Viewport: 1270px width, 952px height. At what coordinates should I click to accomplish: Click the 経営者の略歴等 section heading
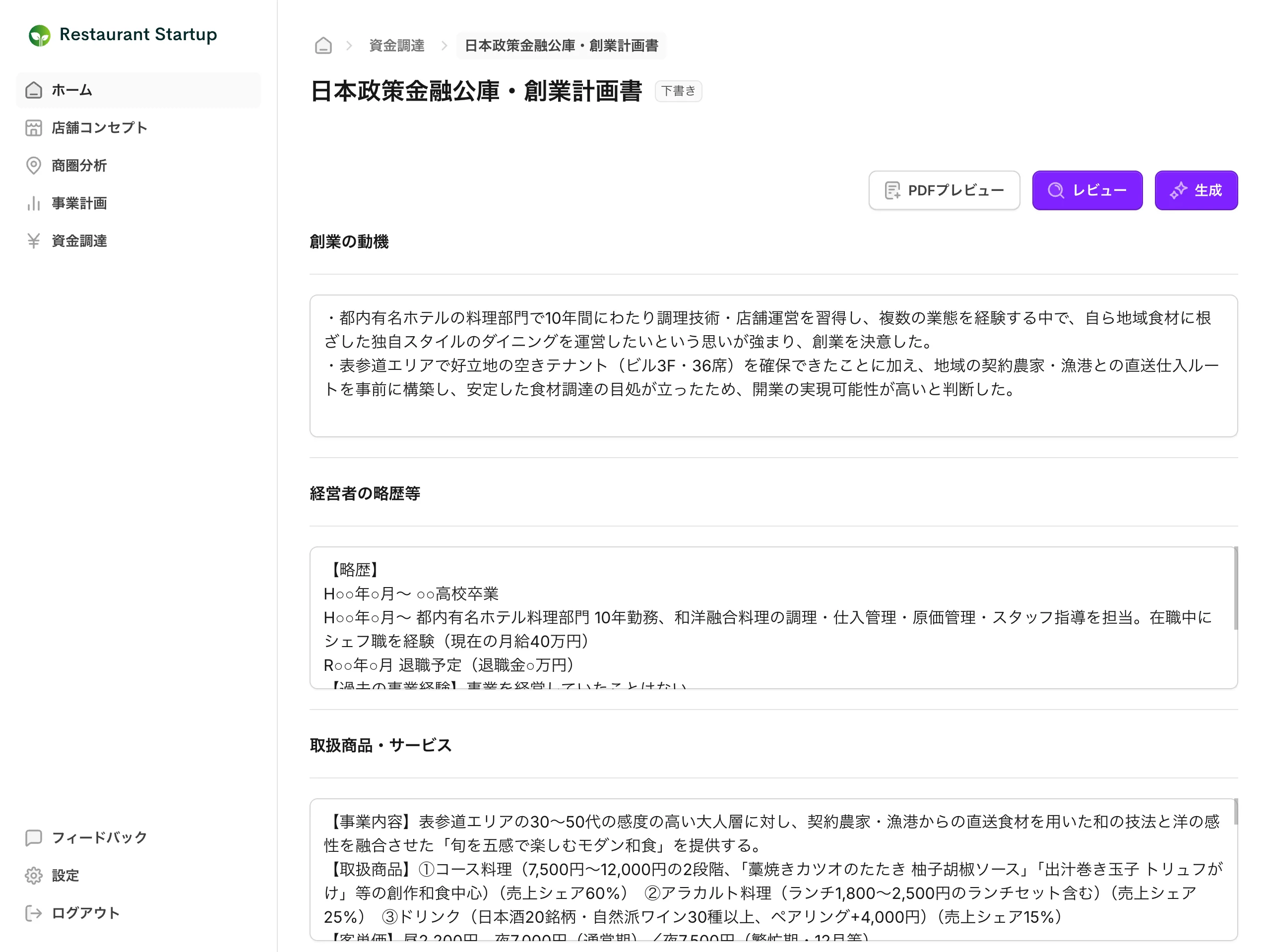(x=365, y=493)
